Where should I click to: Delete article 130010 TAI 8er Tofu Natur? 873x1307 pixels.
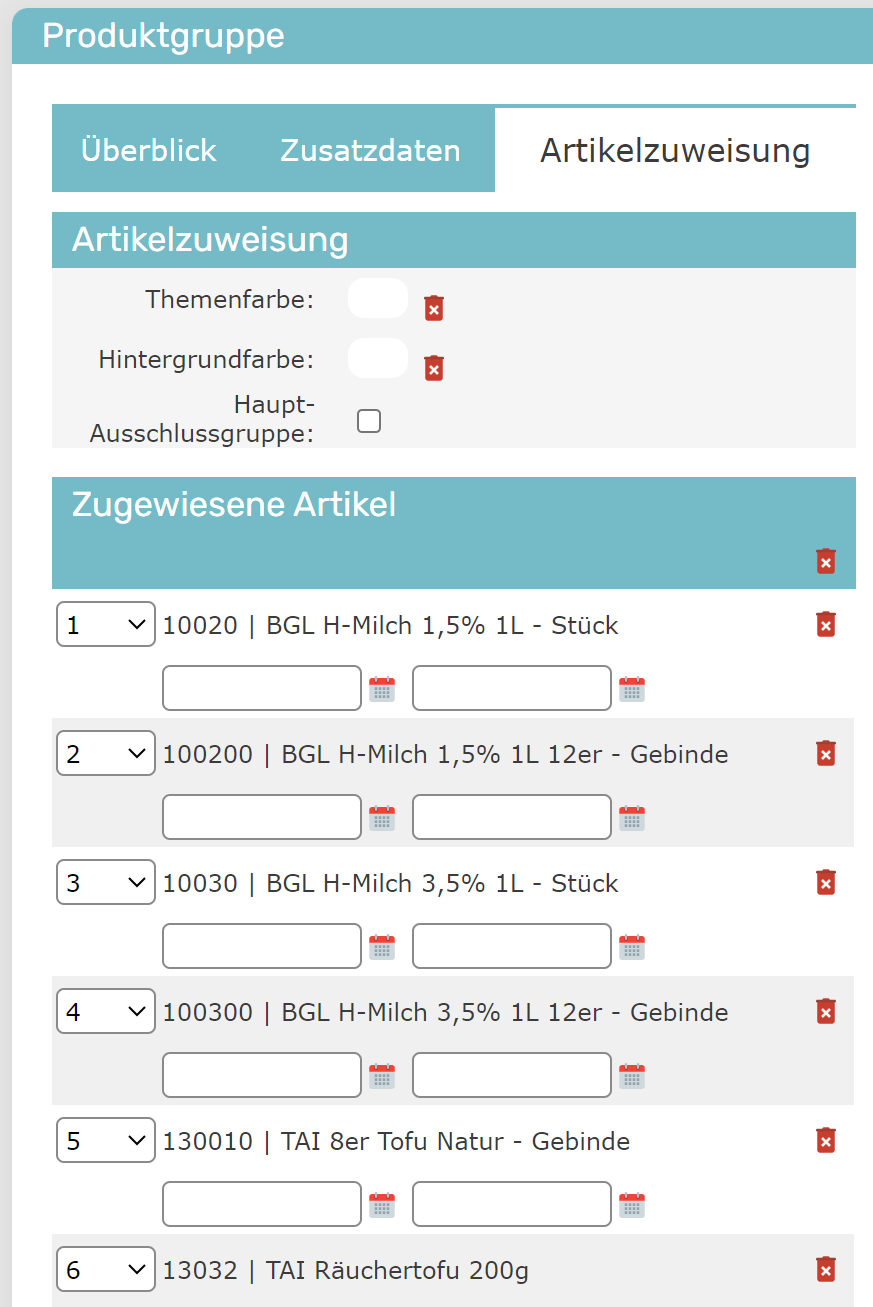pos(825,1141)
